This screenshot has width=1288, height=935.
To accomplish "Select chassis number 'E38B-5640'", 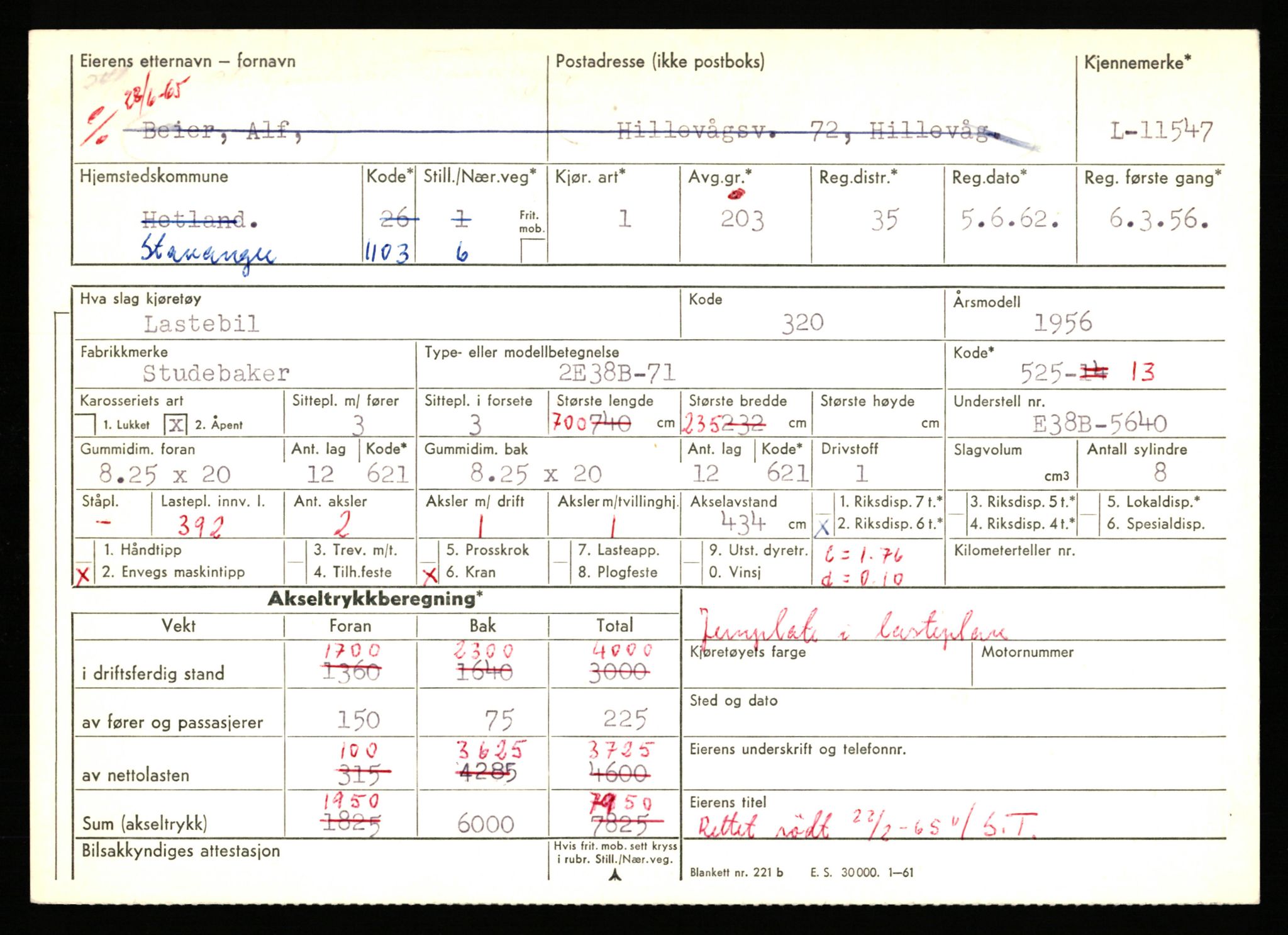I will click(1099, 423).
